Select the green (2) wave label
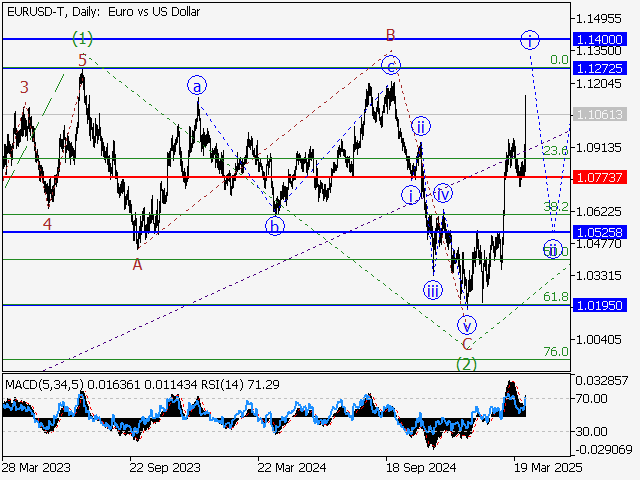Screen dimensions: 640x480 tap(466, 364)
